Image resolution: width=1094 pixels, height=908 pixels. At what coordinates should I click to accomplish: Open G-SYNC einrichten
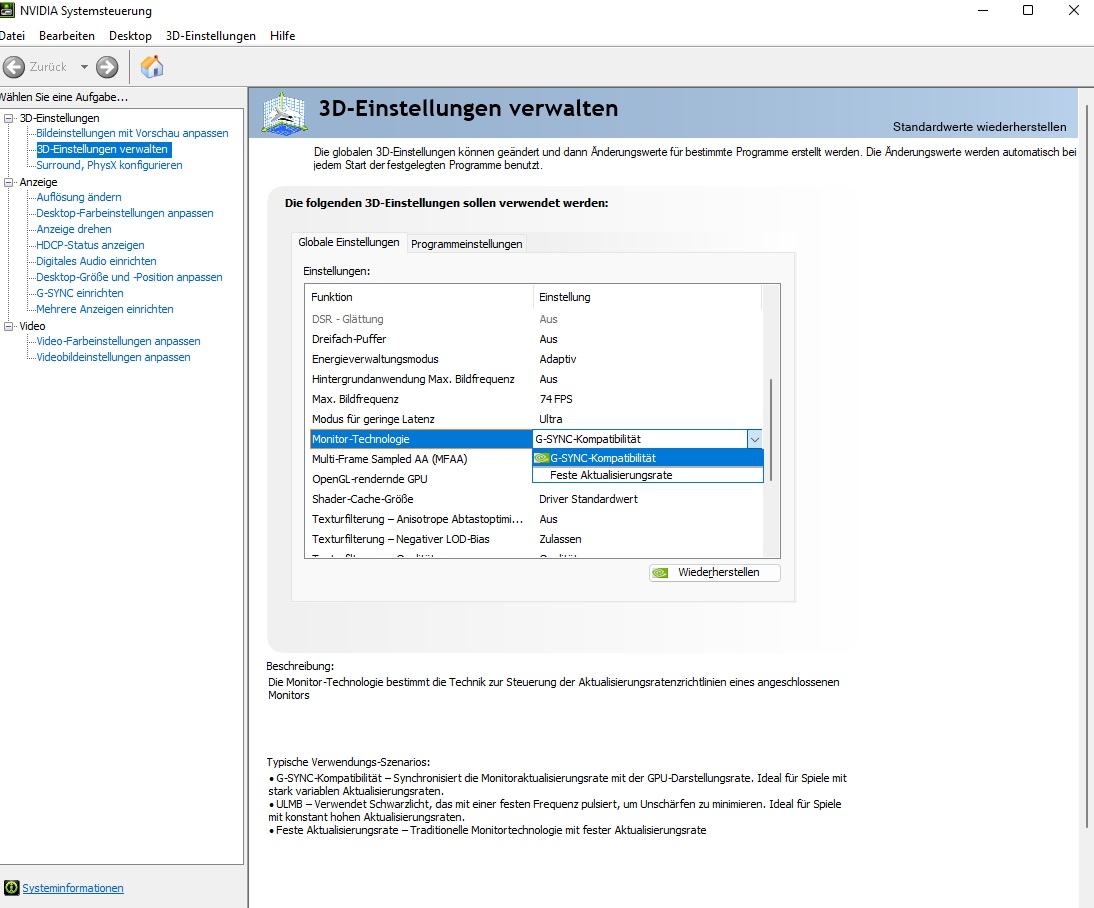[x=80, y=293]
